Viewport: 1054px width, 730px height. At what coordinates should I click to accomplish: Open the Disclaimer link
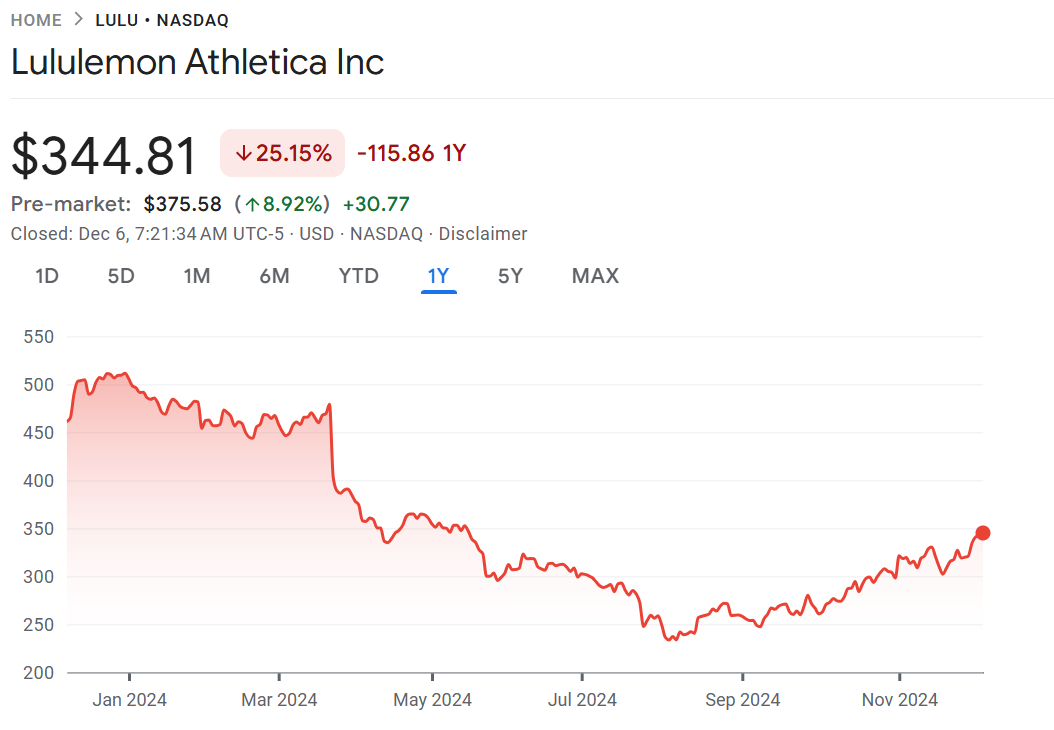(x=483, y=234)
